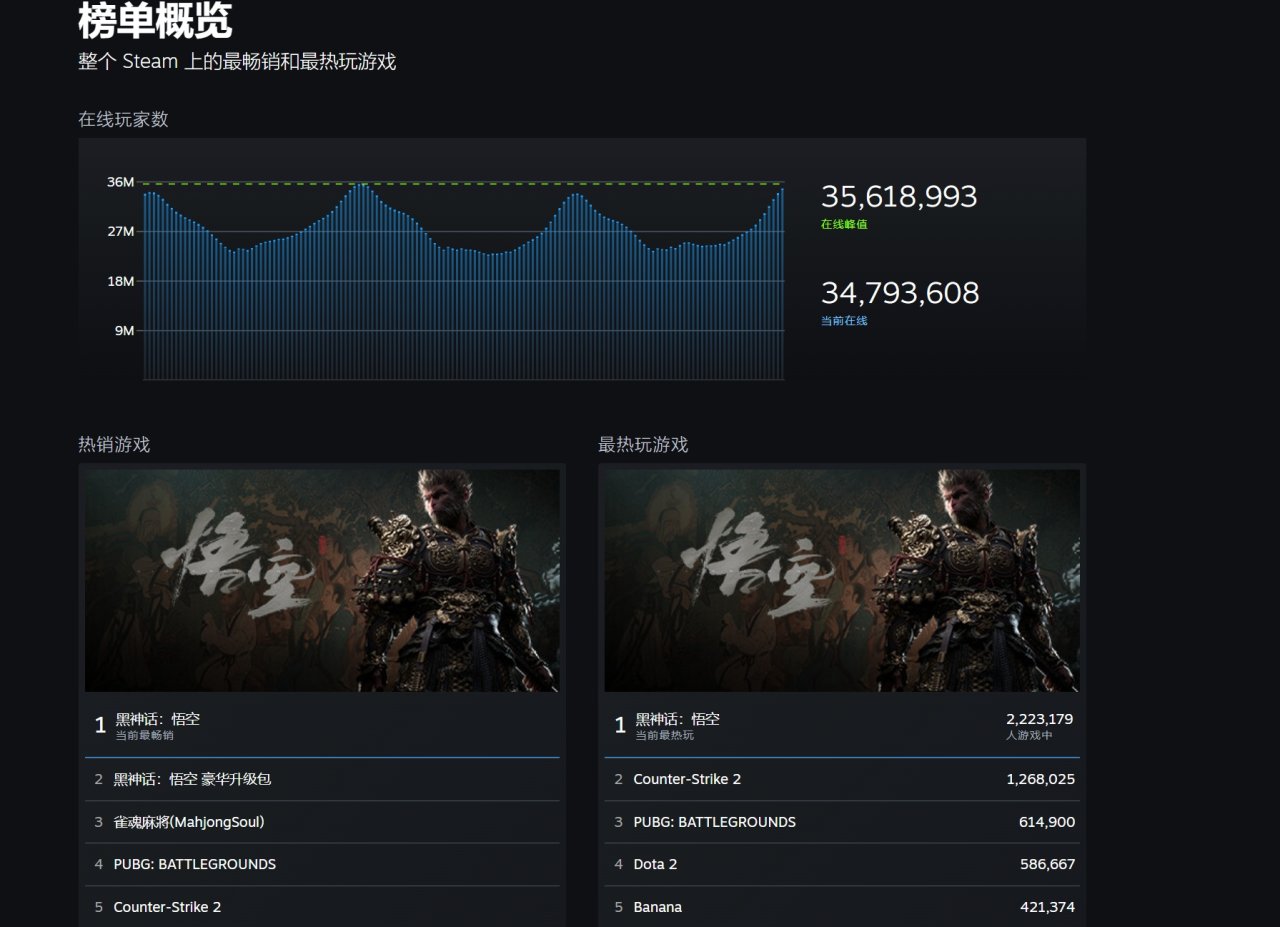Screen dimensions: 1280x927
Task: Click the player count 2,223,179
Action: [1039, 719]
